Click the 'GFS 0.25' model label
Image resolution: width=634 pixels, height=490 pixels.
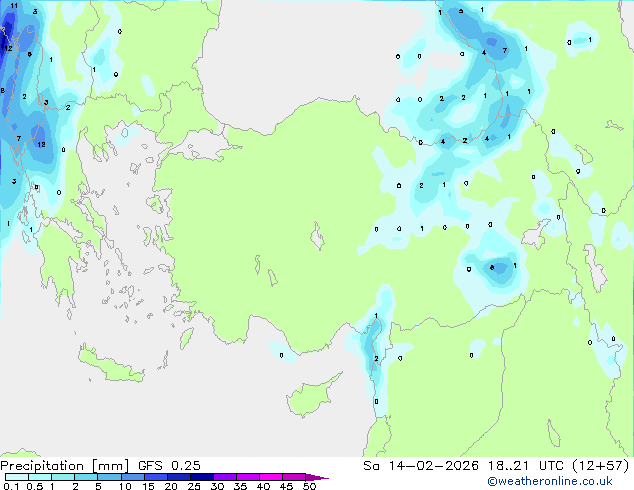pos(169,466)
